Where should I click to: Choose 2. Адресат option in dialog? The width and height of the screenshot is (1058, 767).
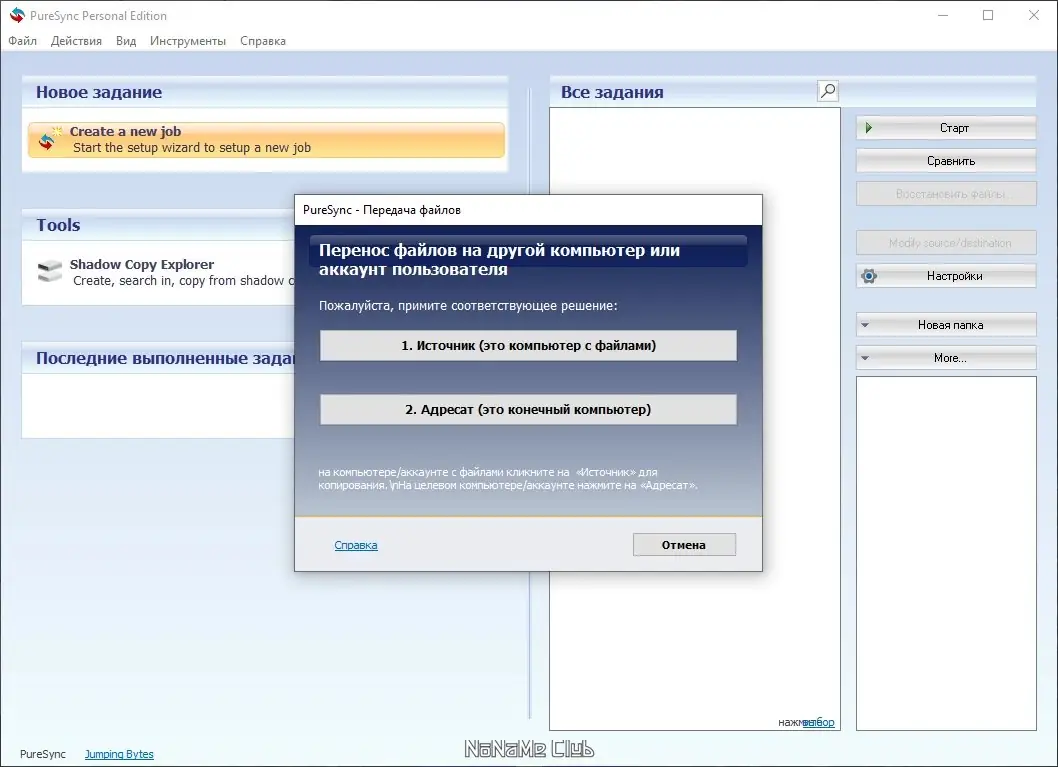tap(528, 409)
